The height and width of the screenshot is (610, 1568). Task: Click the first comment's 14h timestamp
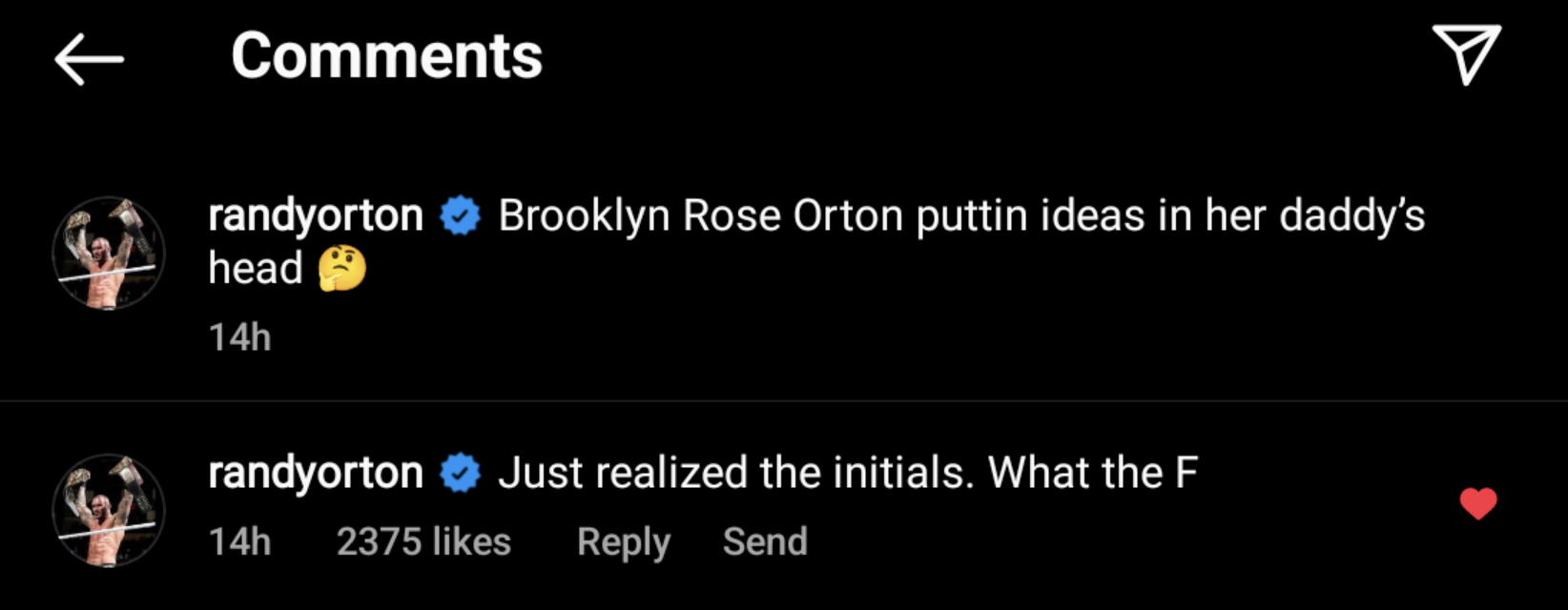[x=239, y=337]
